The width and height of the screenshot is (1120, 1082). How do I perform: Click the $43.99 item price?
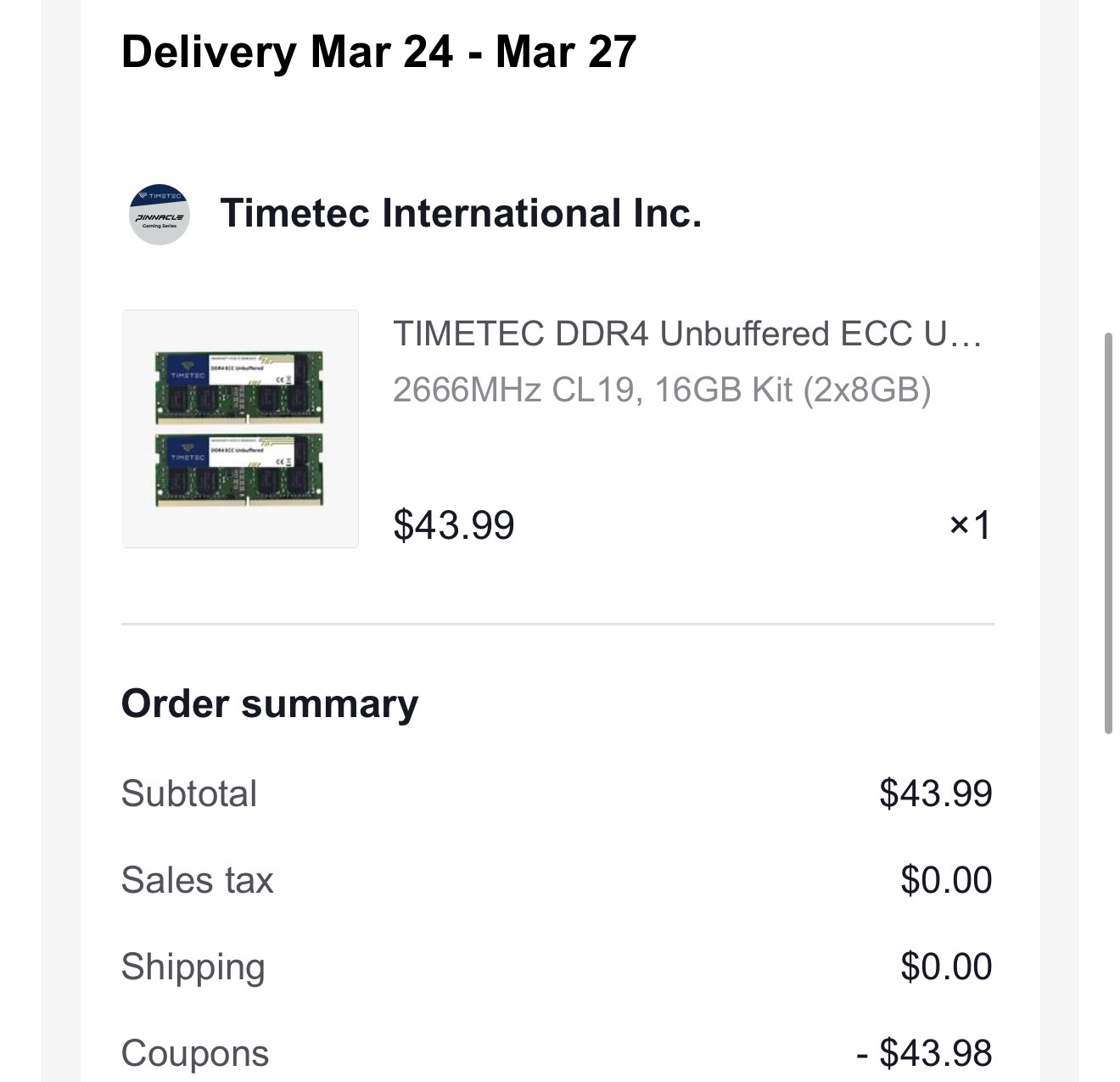pos(454,524)
